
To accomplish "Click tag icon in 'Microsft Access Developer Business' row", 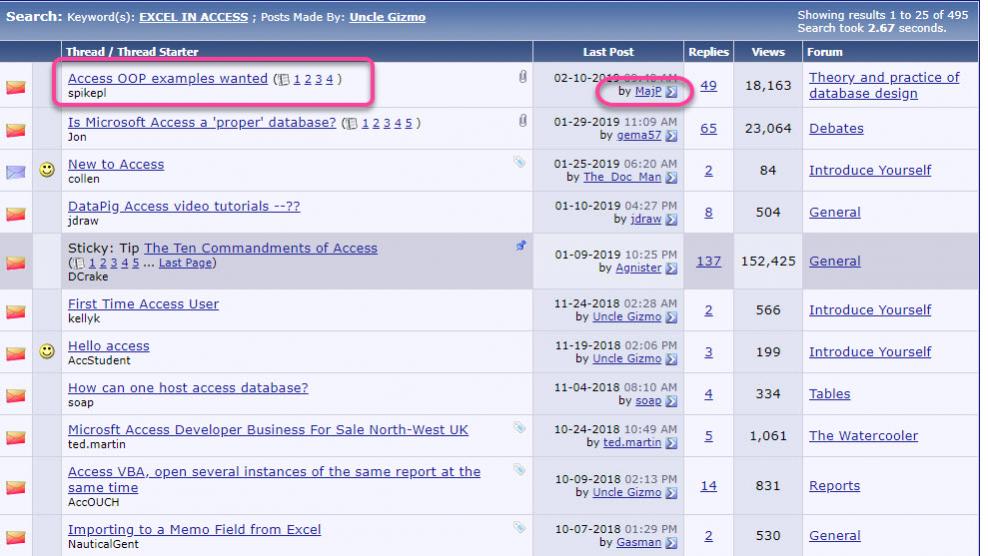I will pos(519,427).
